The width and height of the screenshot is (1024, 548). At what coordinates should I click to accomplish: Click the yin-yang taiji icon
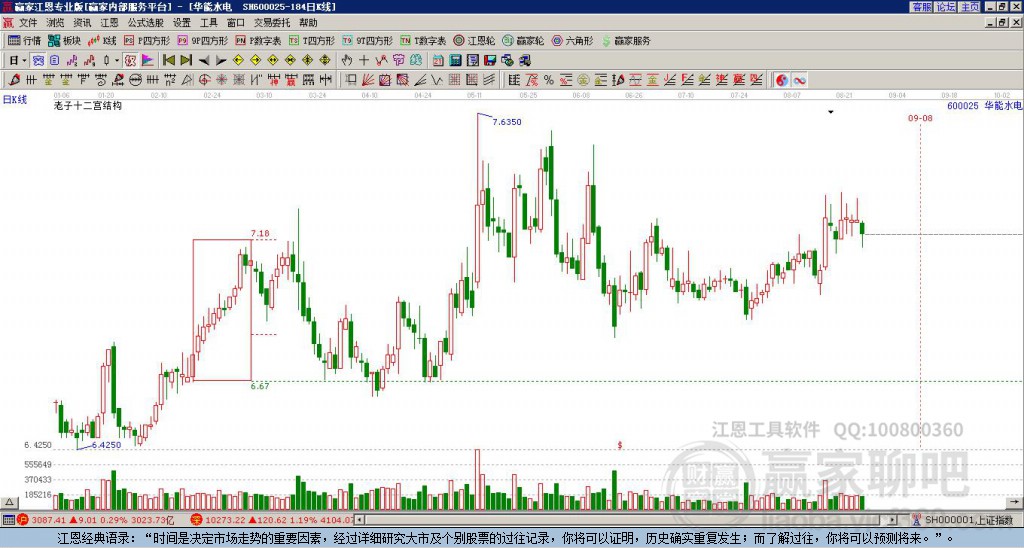[782, 80]
